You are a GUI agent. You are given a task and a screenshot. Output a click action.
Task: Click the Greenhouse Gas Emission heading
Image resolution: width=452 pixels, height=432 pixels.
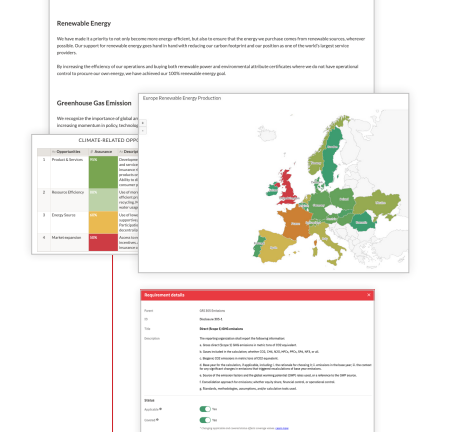click(x=94, y=103)
